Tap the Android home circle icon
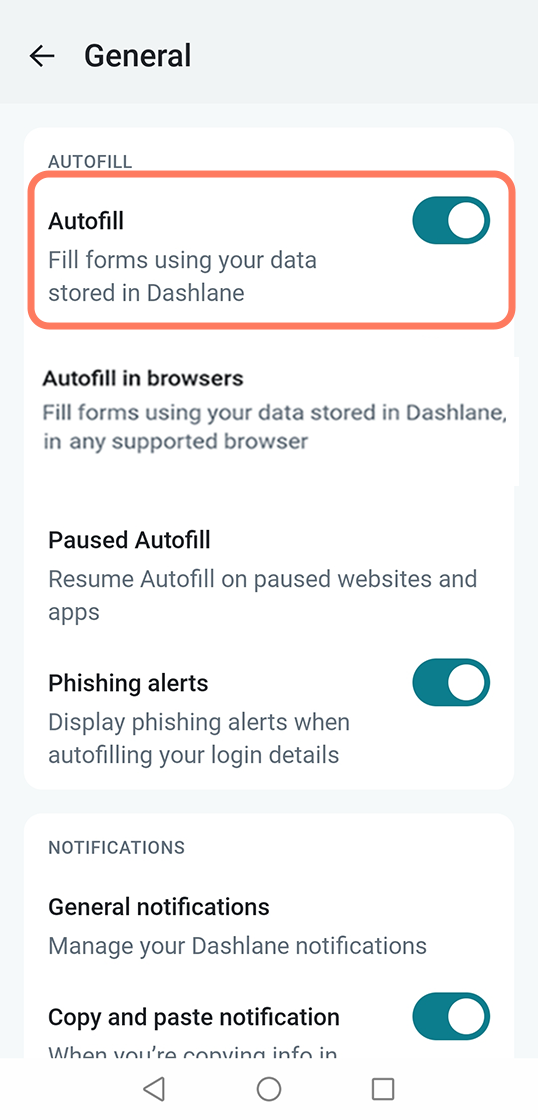 coord(269,1089)
